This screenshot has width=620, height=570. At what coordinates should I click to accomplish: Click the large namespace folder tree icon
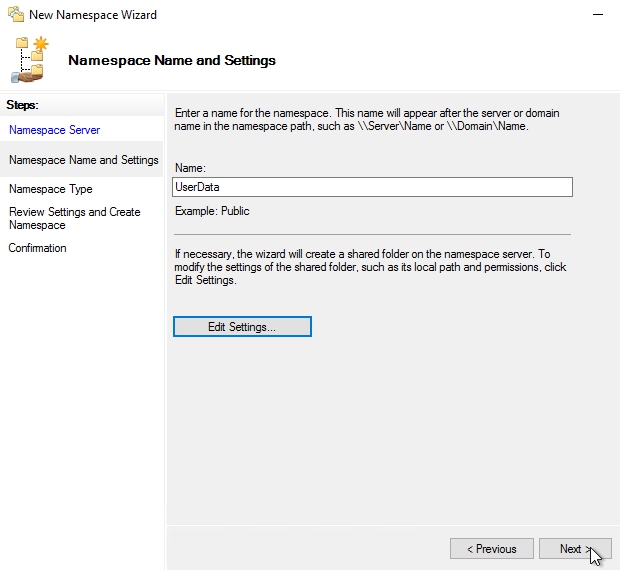tap(31, 60)
